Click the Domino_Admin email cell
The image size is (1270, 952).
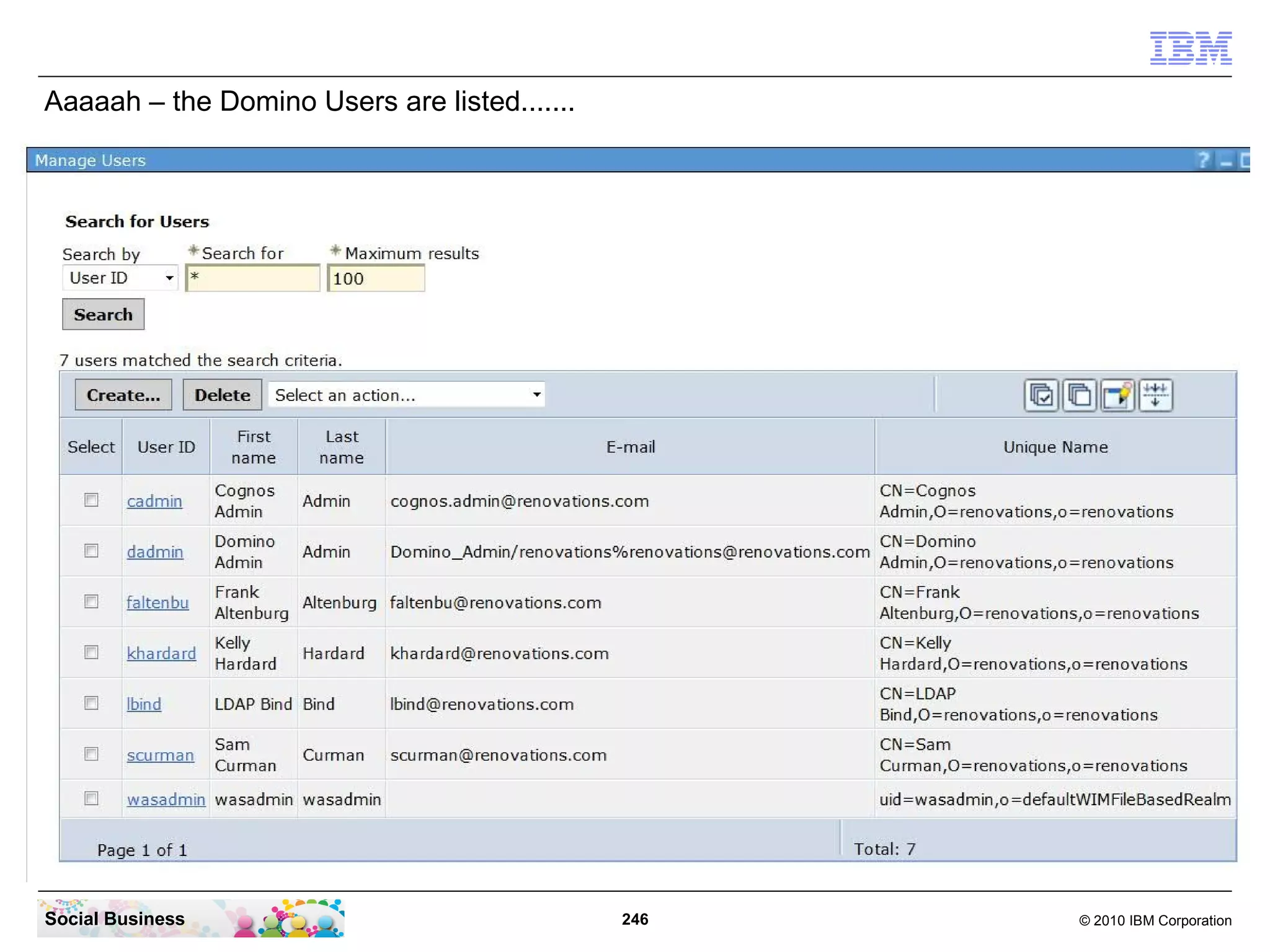coord(630,552)
